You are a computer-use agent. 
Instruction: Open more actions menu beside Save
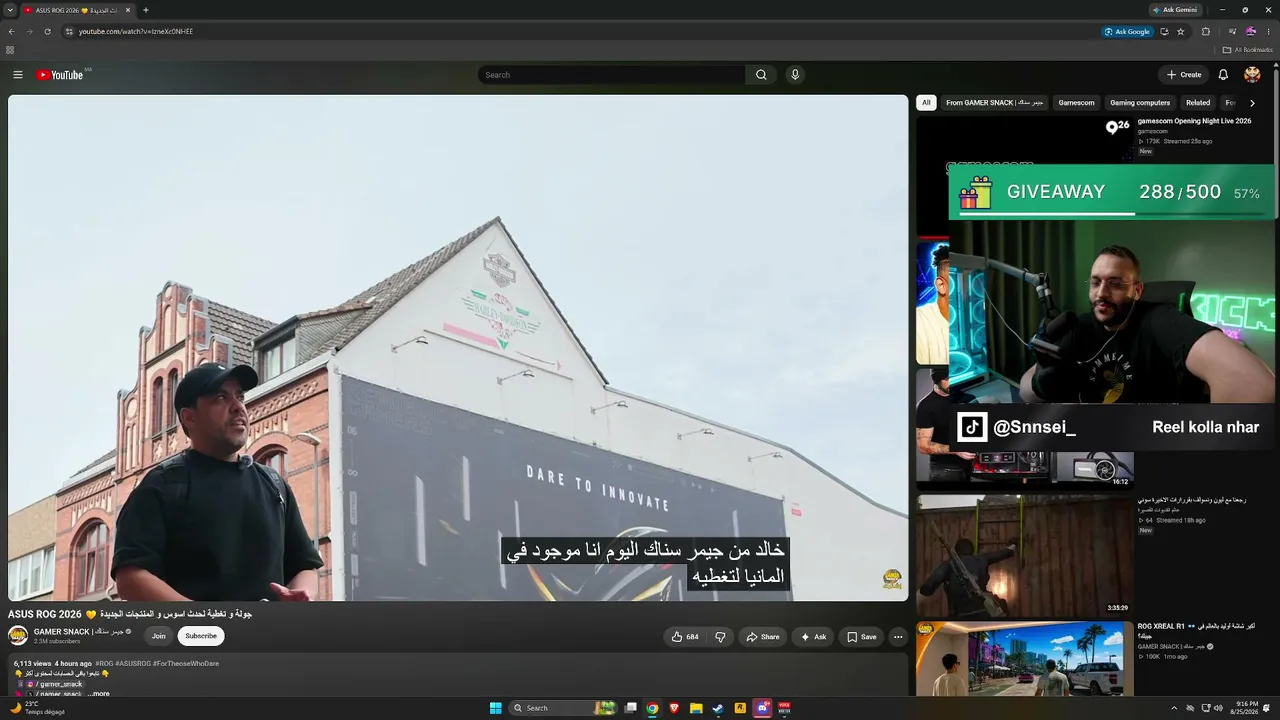(898, 637)
